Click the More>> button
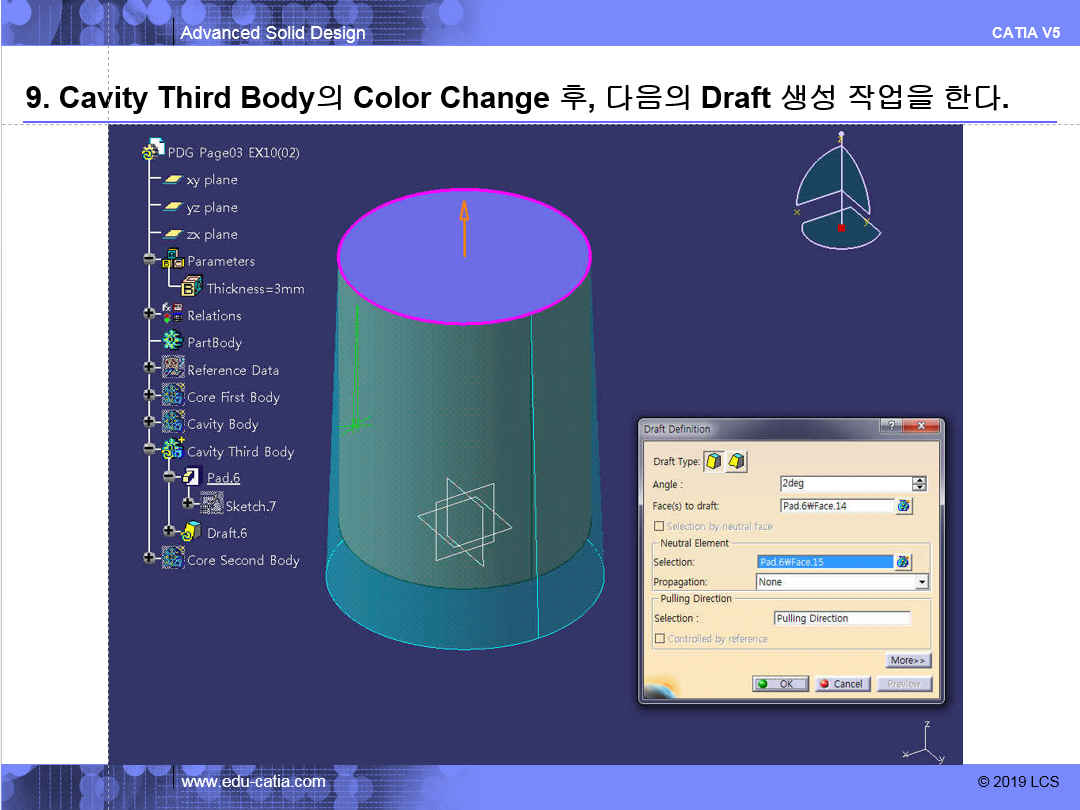Image resolution: width=1080 pixels, height=810 pixels. click(x=908, y=660)
